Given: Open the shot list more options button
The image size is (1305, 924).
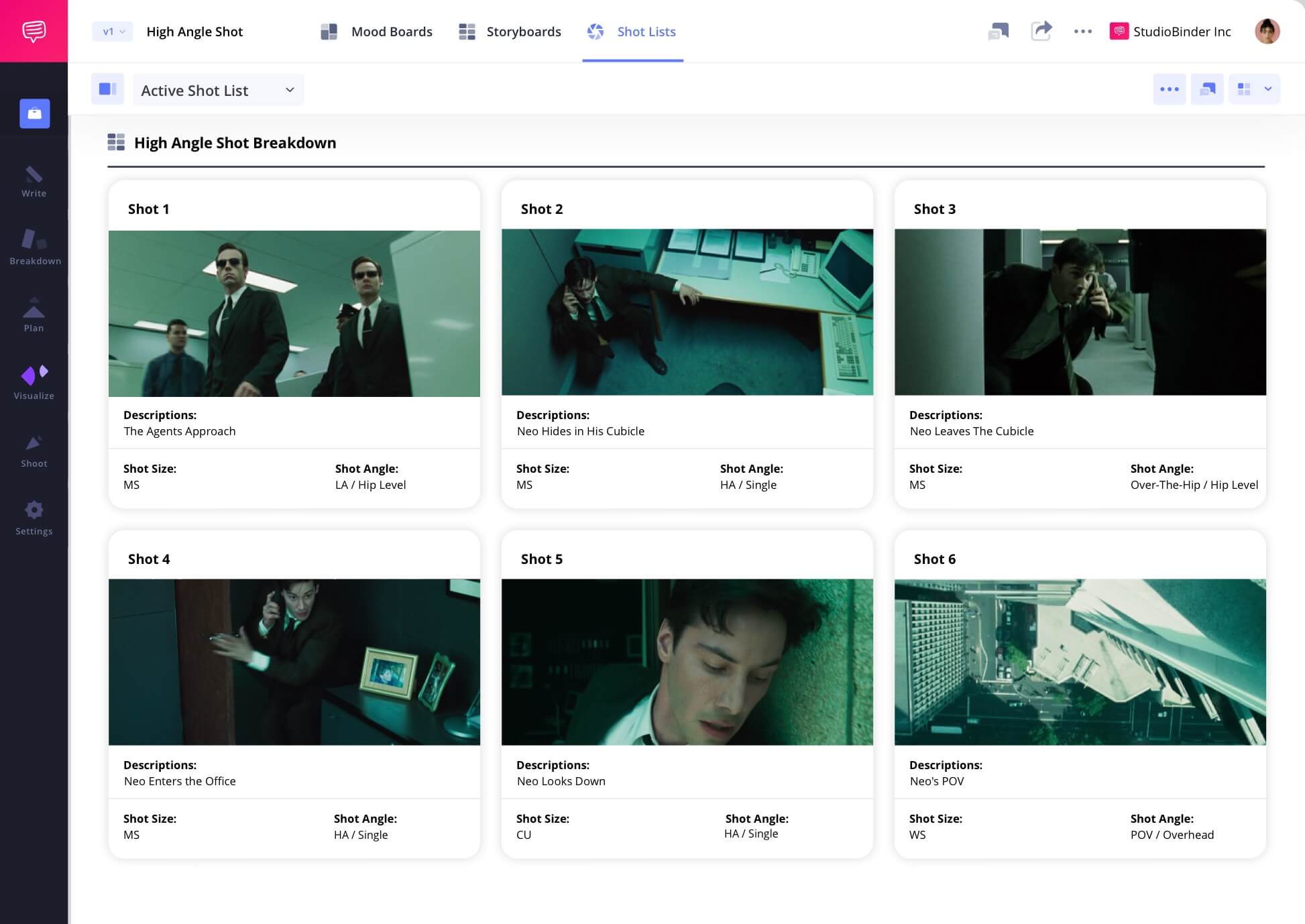Looking at the screenshot, I should pyautogui.click(x=1169, y=89).
